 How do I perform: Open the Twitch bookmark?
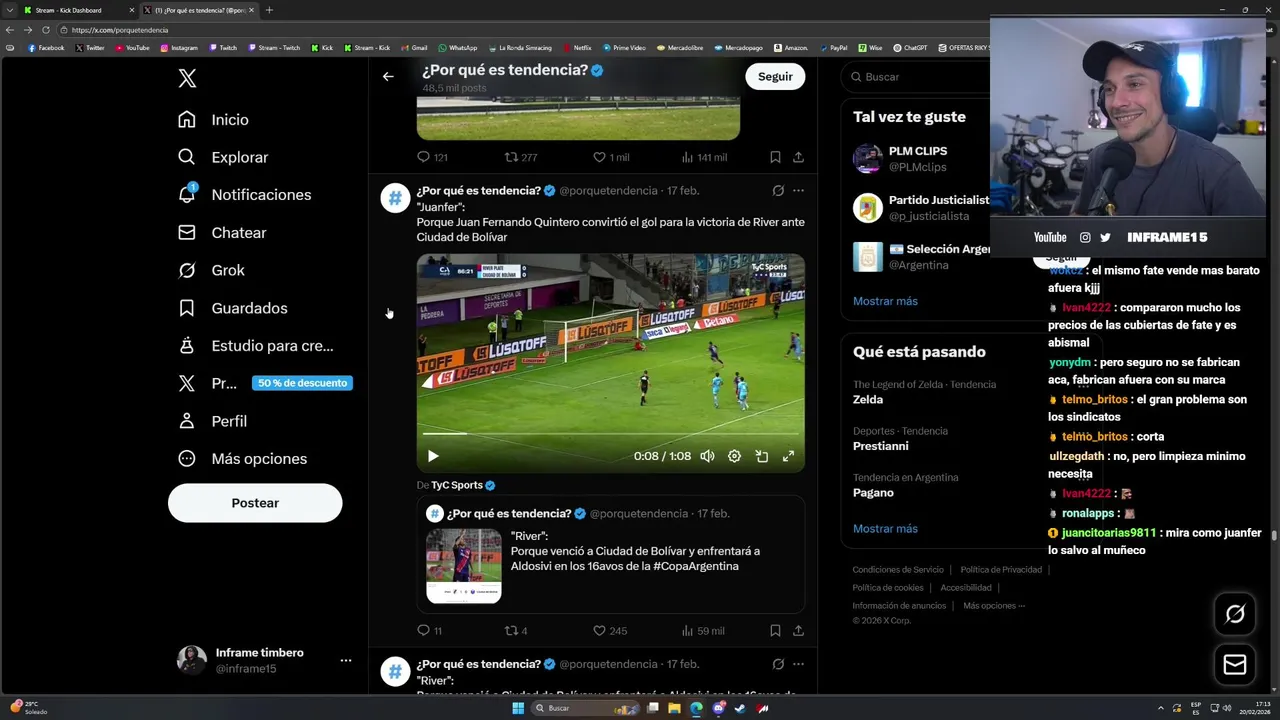[x=223, y=48]
